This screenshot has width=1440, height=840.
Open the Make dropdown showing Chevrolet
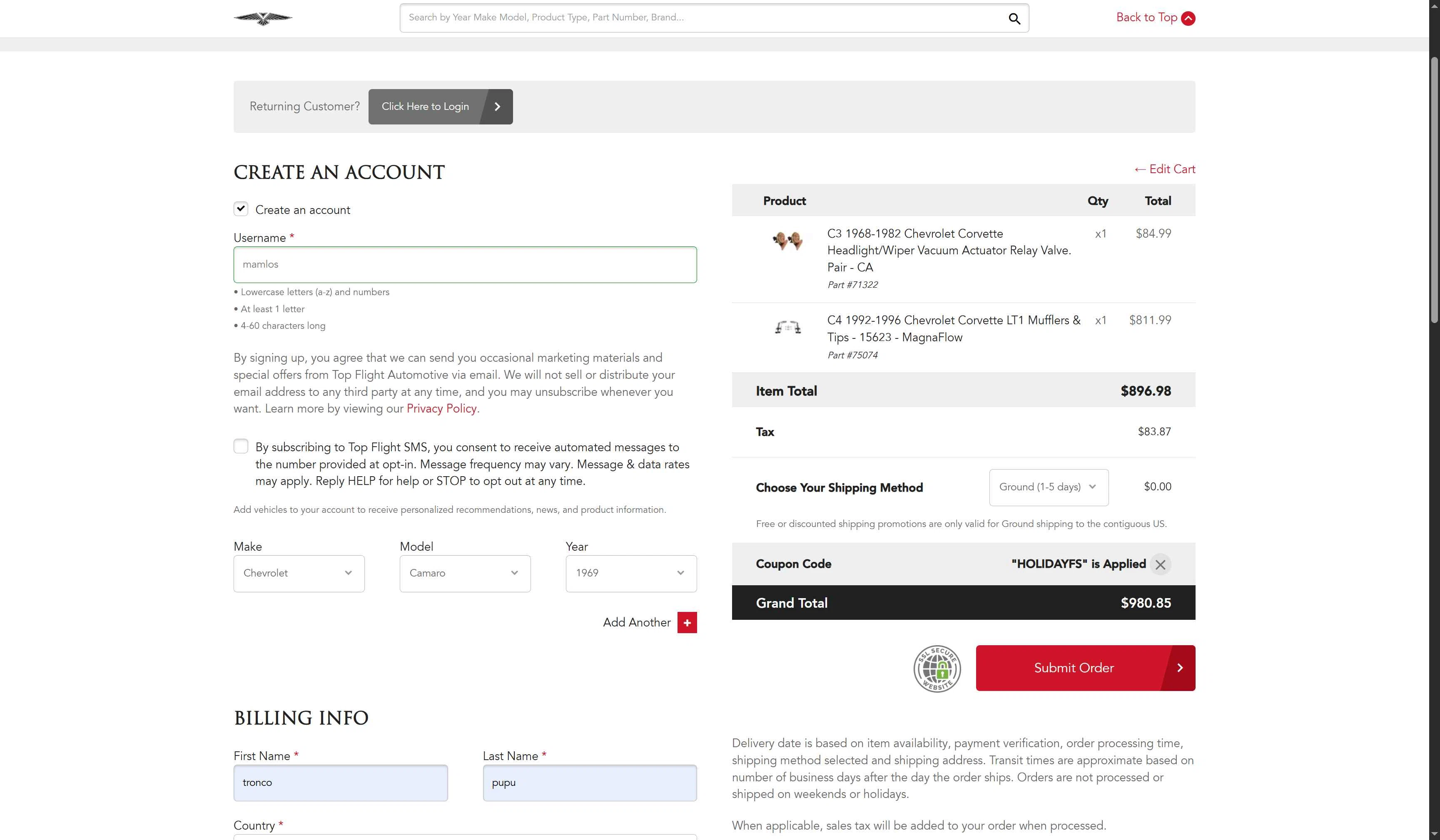tap(298, 573)
